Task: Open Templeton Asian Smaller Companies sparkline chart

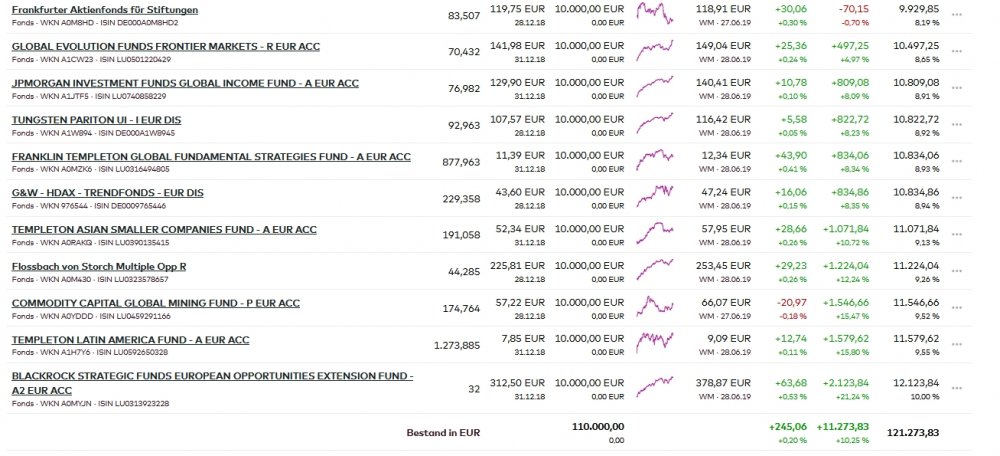Action: click(655, 229)
